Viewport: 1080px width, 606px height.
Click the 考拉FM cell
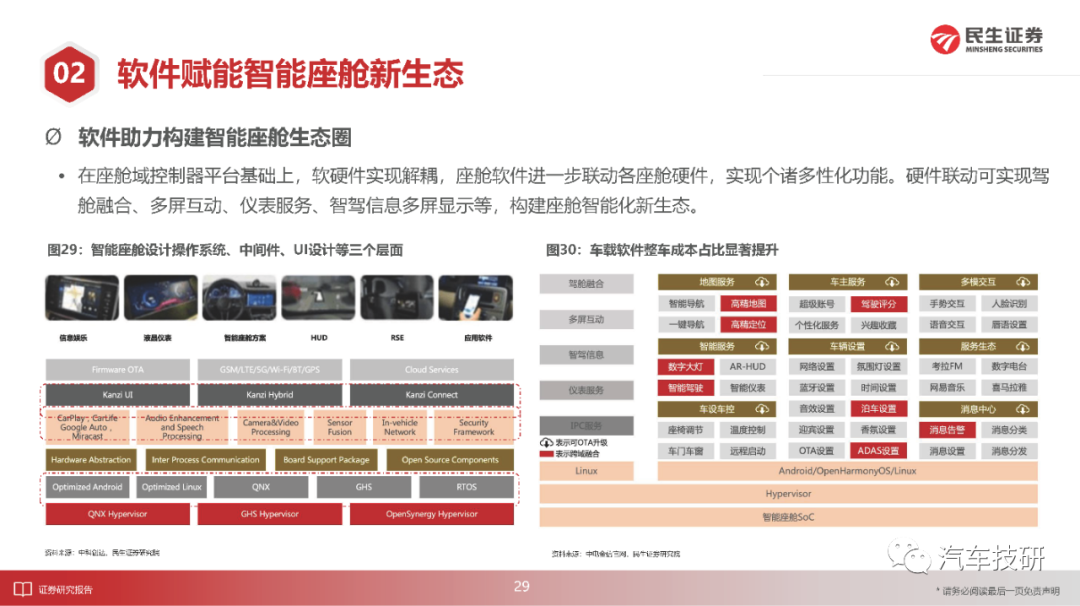[x=947, y=367]
